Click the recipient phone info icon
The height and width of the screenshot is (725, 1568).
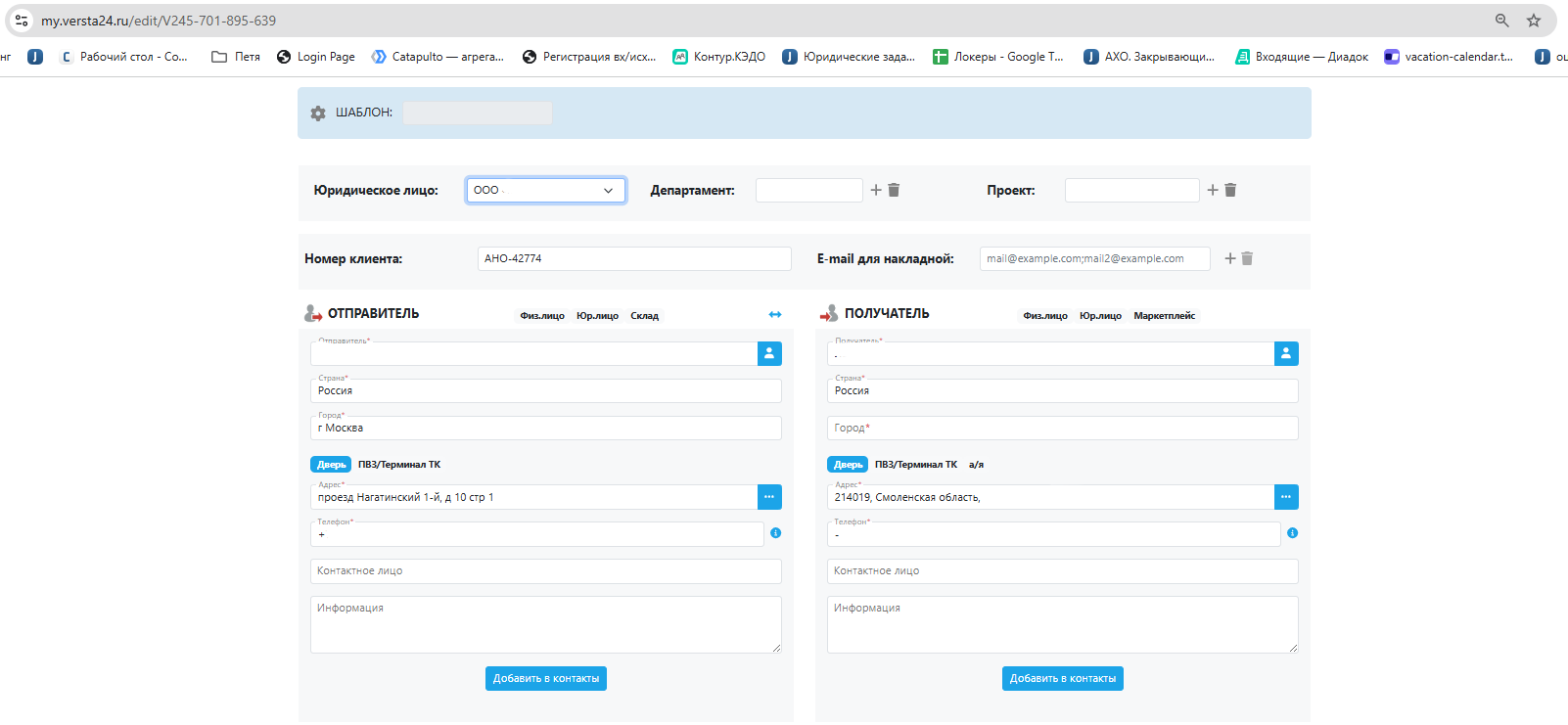pyautogui.click(x=1292, y=533)
